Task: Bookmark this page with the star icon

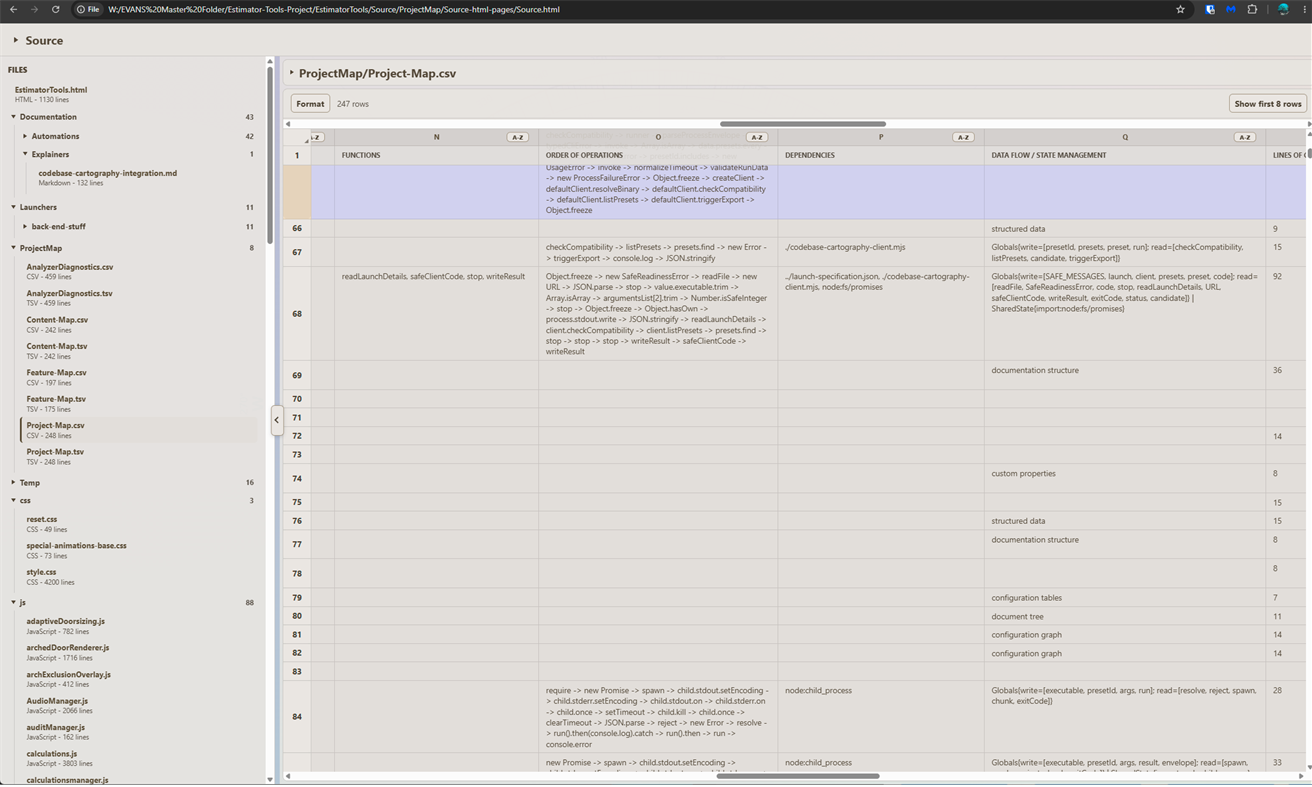Action: coord(1180,9)
